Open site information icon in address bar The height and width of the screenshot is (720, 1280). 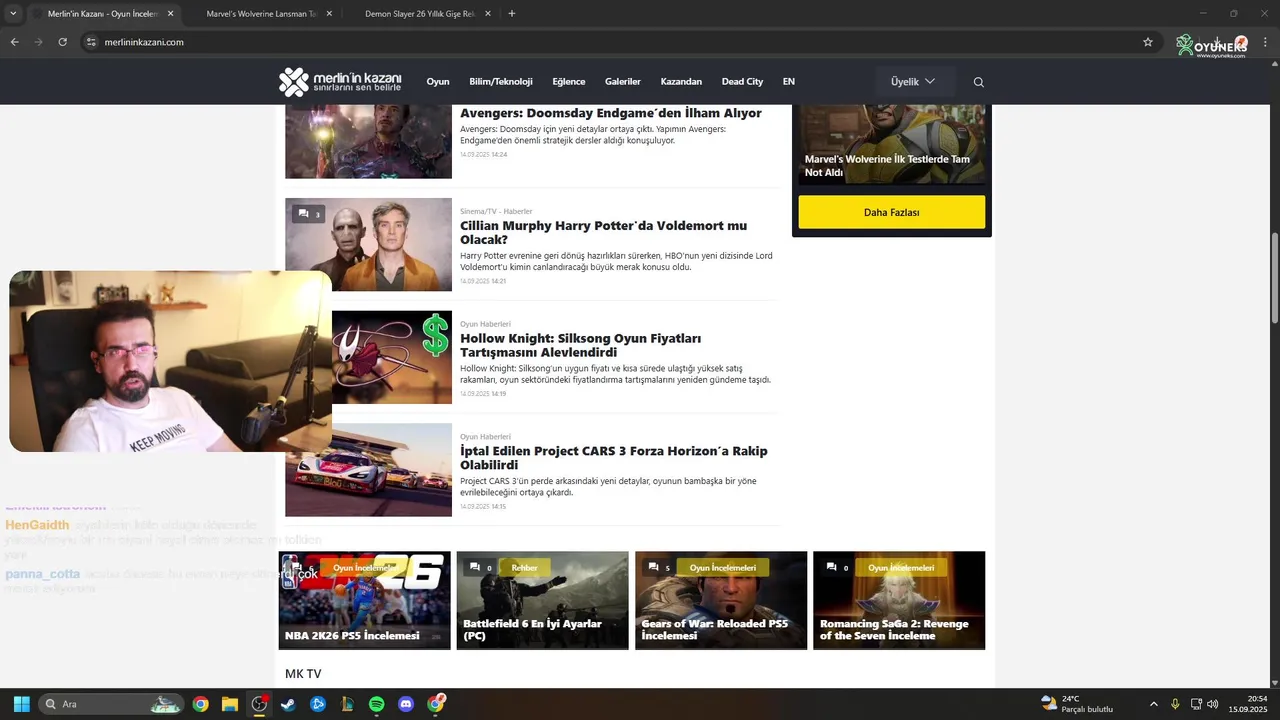click(x=90, y=42)
